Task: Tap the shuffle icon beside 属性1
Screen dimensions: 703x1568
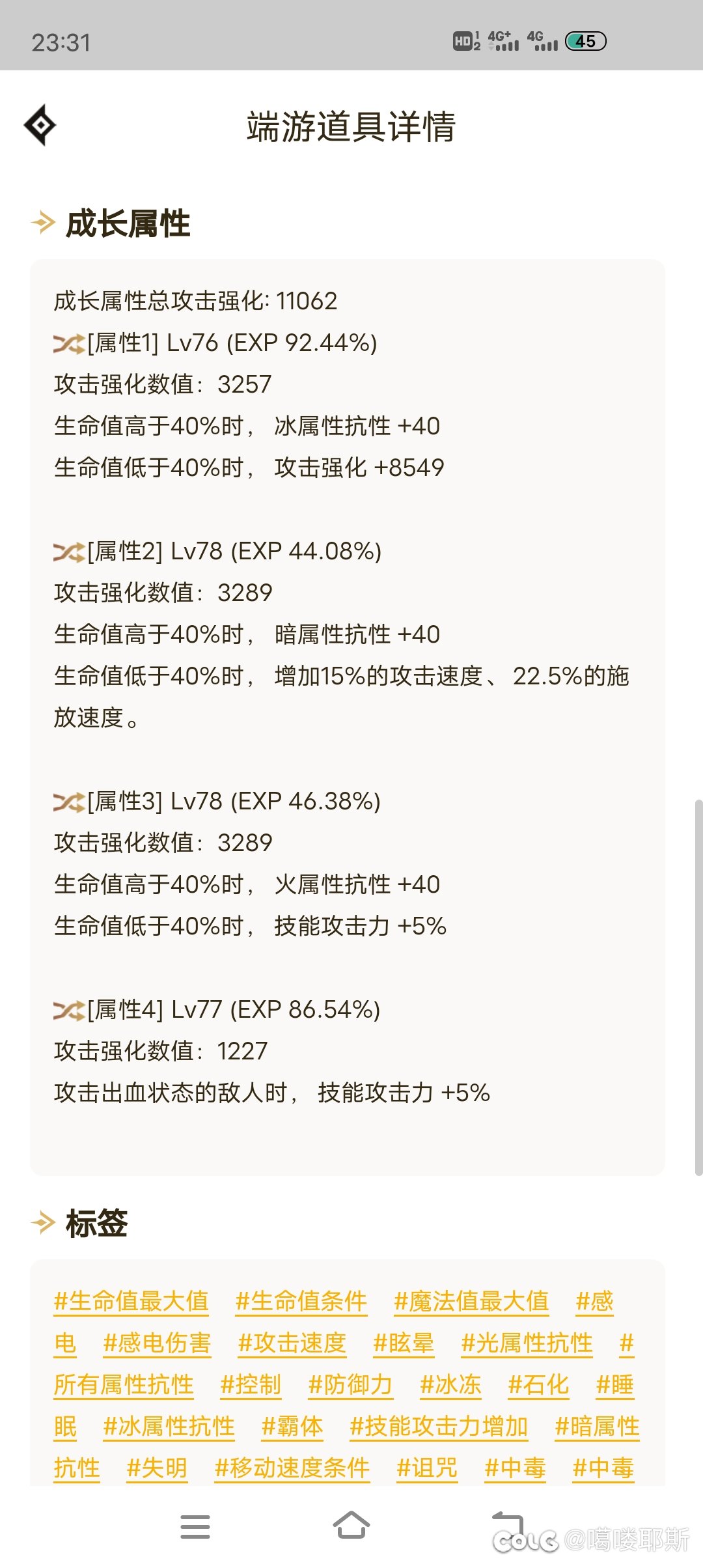Action: [x=69, y=343]
